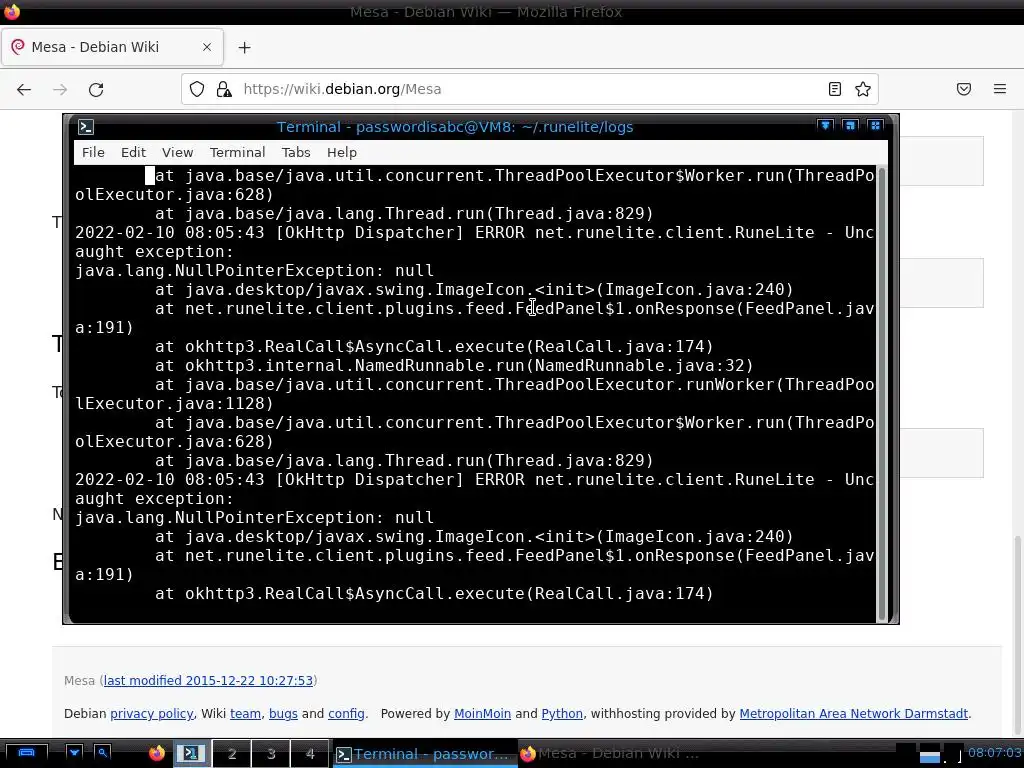Image resolution: width=1024 pixels, height=768 pixels.
Task: Activate Mesa - Debian Wiki taskbar entry
Action: [x=611, y=754]
